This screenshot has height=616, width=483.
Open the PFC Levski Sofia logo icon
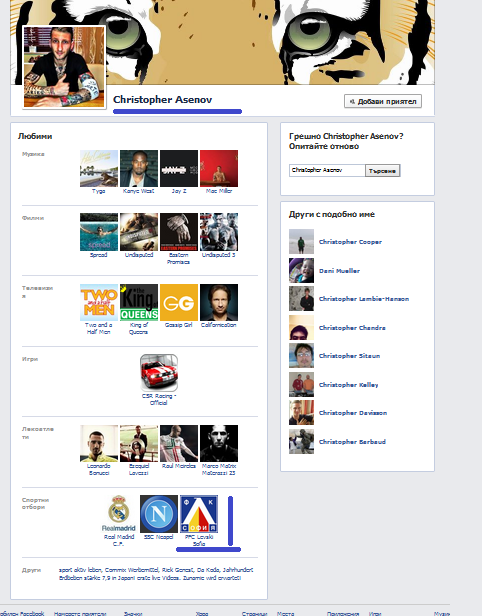(199, 513)
